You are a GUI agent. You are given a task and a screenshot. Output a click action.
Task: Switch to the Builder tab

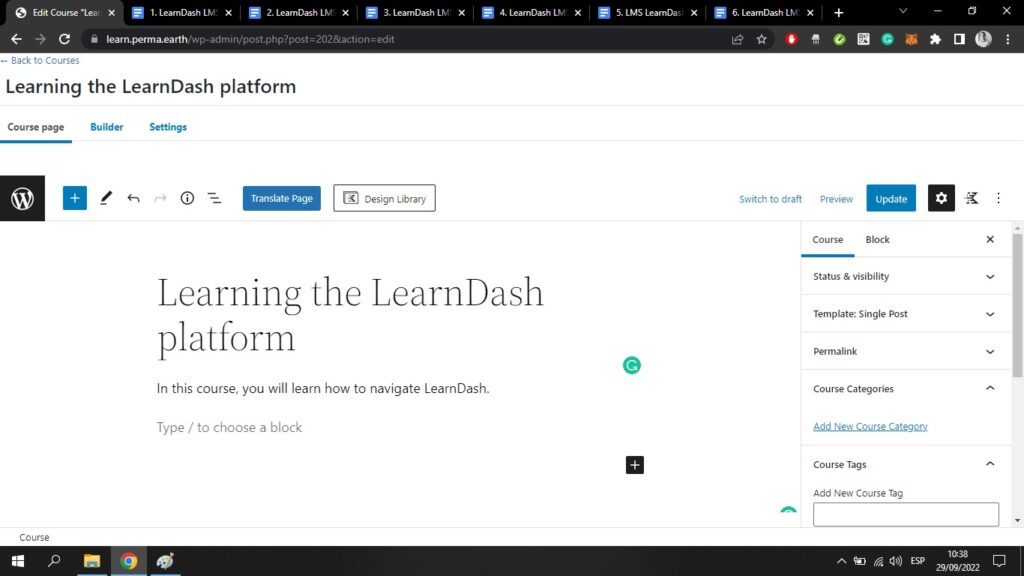pyautogui.click(x=107, y=127)
